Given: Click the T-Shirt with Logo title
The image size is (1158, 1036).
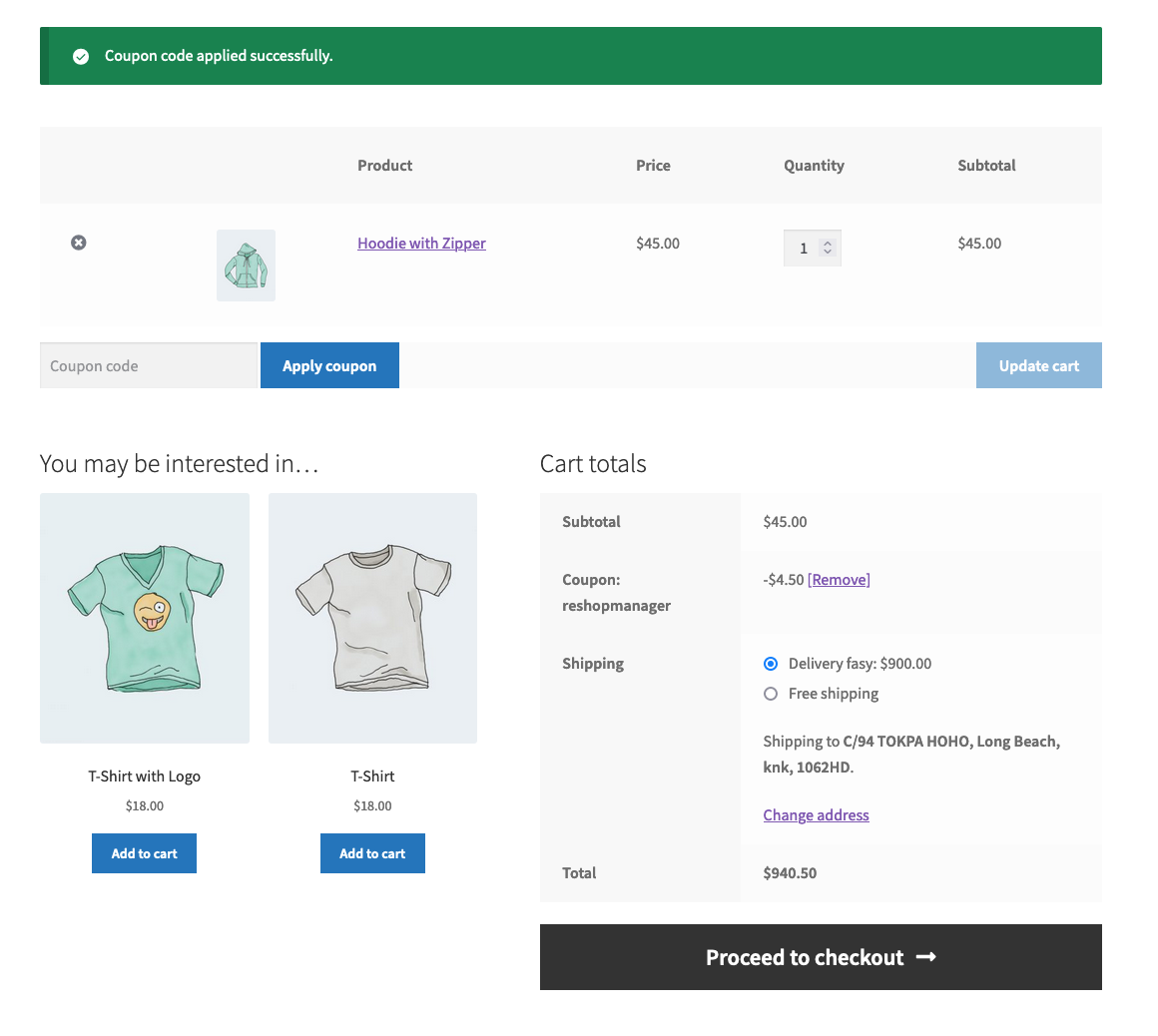Looking at the screenshot, I should [144, 777].
